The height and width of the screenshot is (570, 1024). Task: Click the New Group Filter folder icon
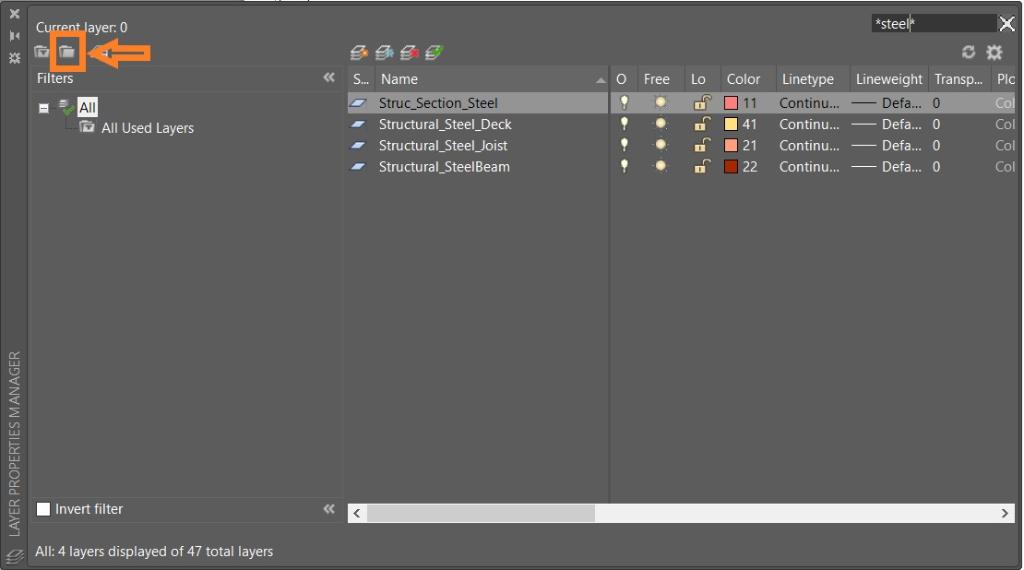point(67,52)
